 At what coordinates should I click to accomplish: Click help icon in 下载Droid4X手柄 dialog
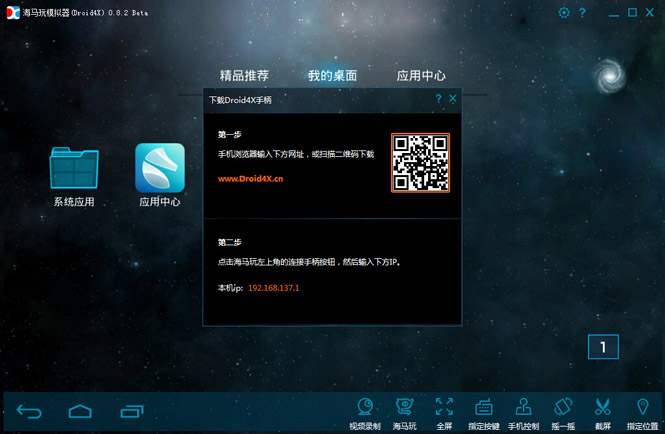point(439,99)
